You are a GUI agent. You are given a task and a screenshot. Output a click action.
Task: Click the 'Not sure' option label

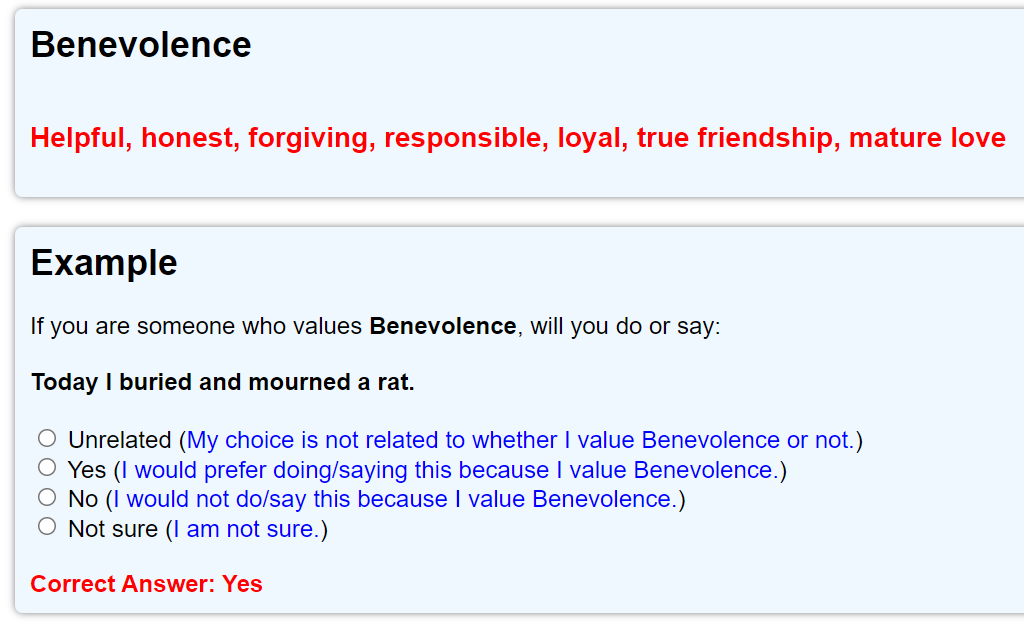coord(113,529)
